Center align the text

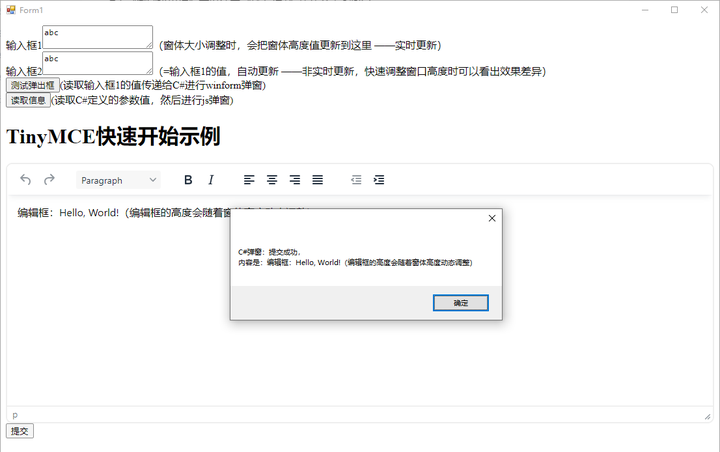pos(272,180)
